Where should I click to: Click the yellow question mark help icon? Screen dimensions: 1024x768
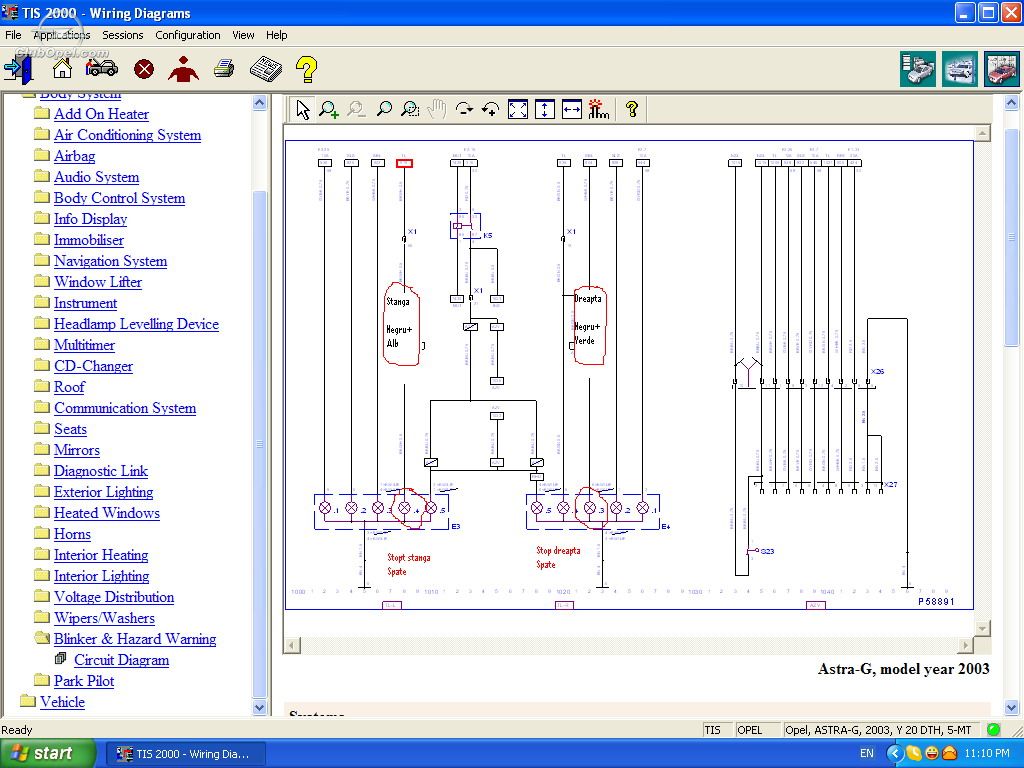tap(306, 69)
